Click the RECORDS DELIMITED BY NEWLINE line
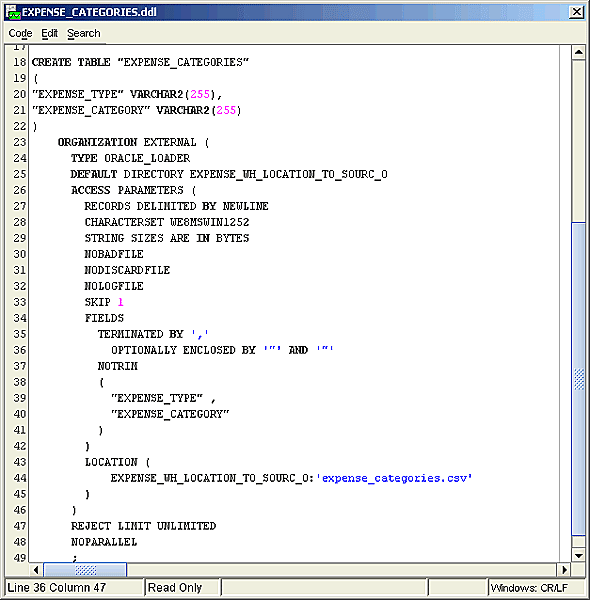Screen dimensions: 590x600 pos(176,206)
